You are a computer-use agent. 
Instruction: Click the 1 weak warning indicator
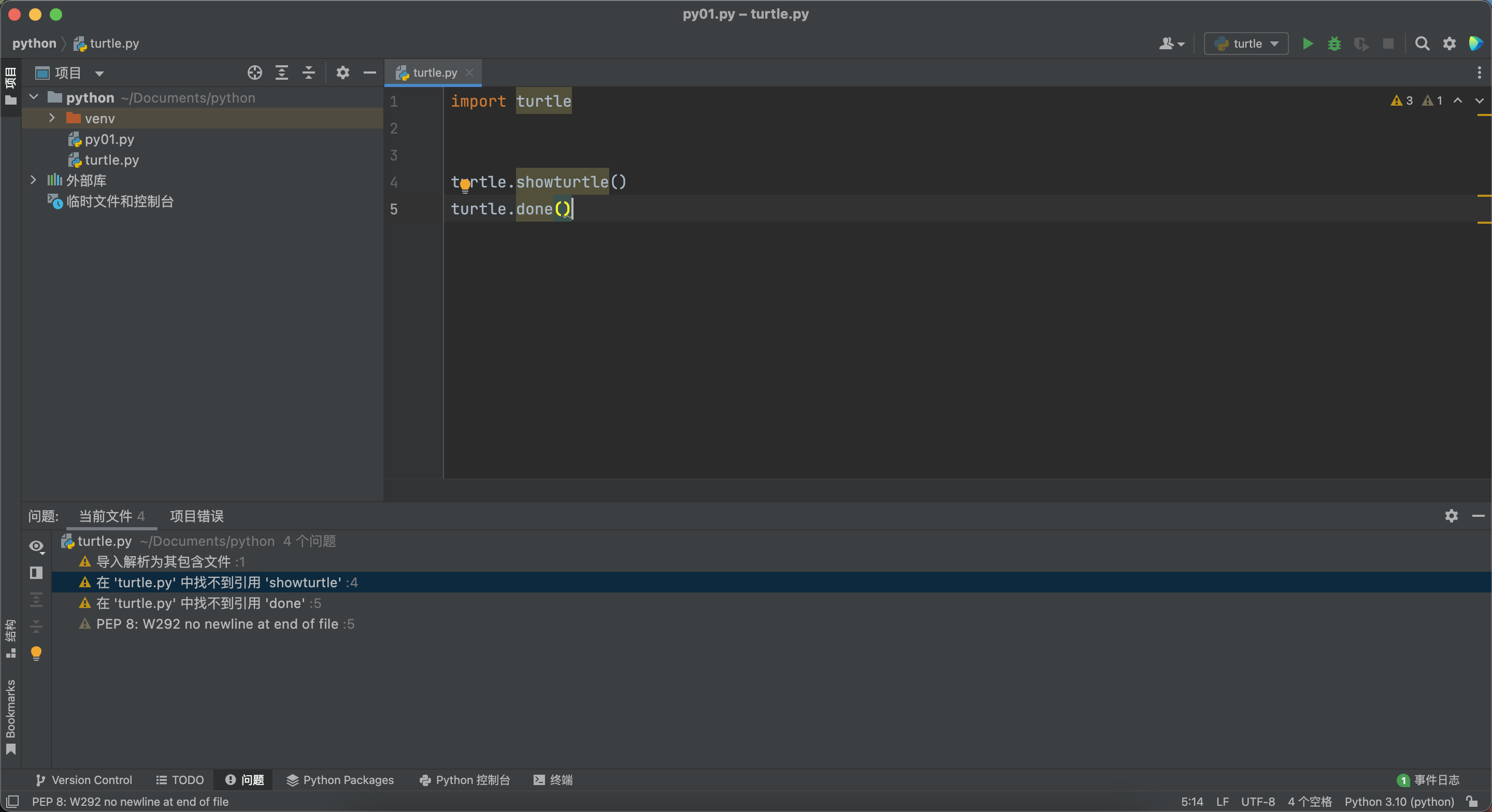coord(1432,100)
